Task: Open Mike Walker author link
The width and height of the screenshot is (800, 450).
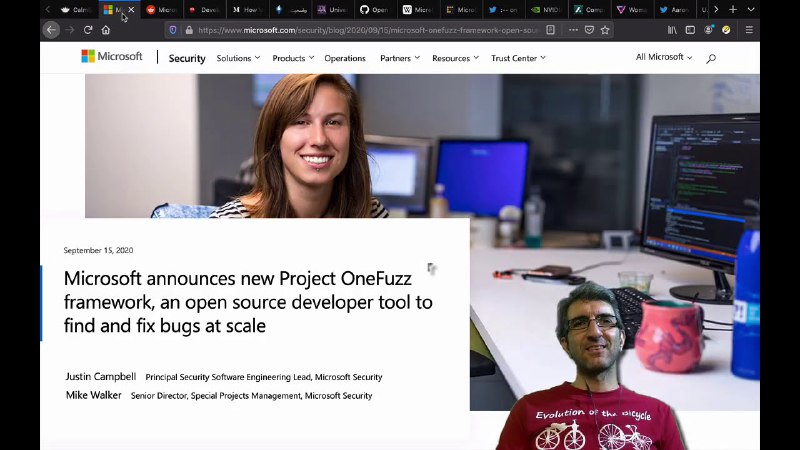Action: click(93, 395)
